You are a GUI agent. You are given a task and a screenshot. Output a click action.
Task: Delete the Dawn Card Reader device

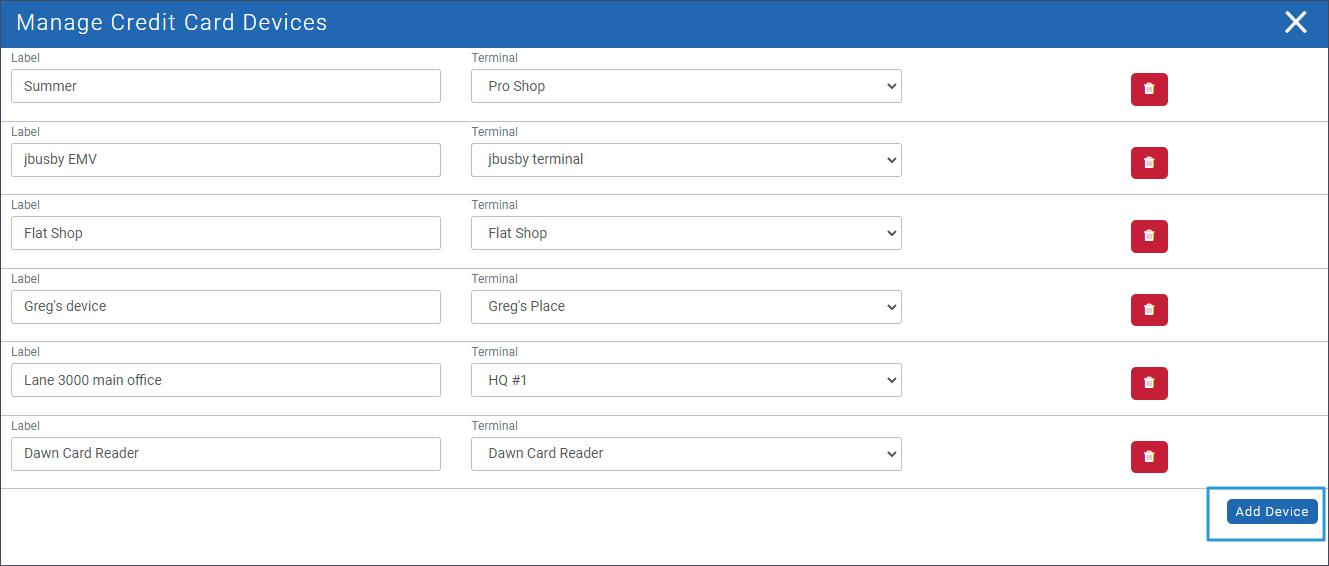(1149, 457)
